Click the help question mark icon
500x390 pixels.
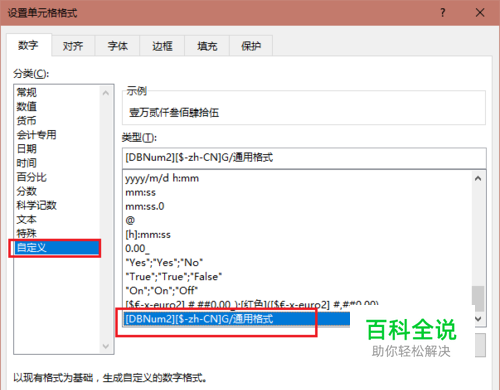coord(442,13)
